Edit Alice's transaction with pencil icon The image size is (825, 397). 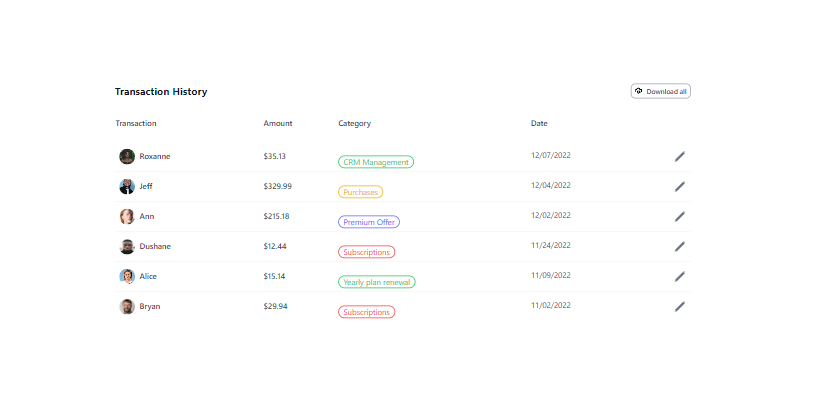click(x=680, y=277)
